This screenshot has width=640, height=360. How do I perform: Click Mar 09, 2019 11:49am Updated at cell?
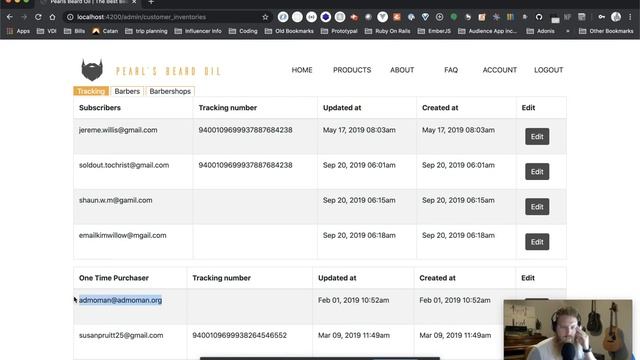[354, 335]
